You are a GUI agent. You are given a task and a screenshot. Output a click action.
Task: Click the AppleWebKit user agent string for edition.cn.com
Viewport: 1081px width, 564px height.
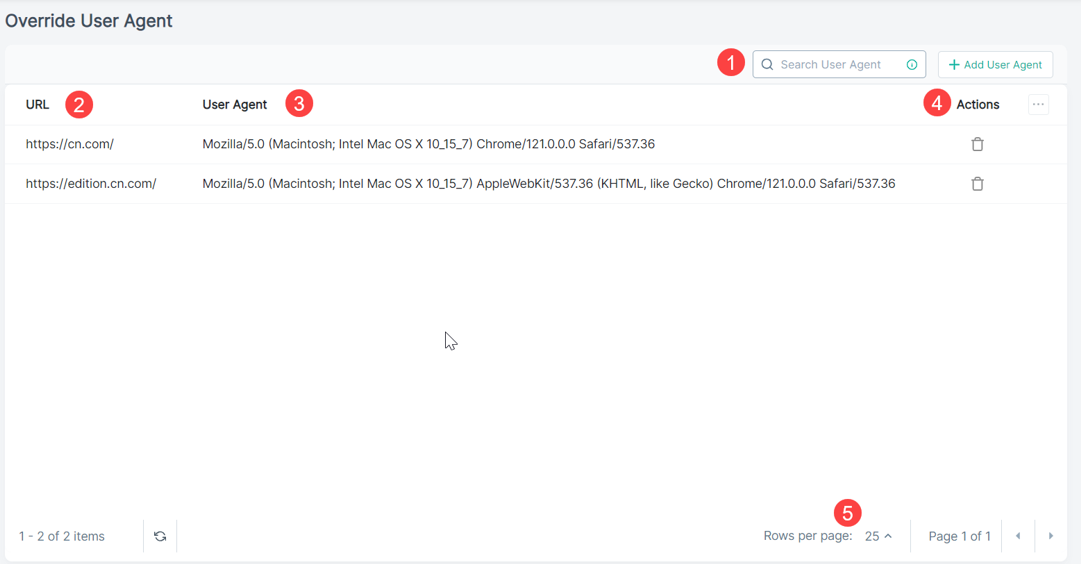pos(549,184)
